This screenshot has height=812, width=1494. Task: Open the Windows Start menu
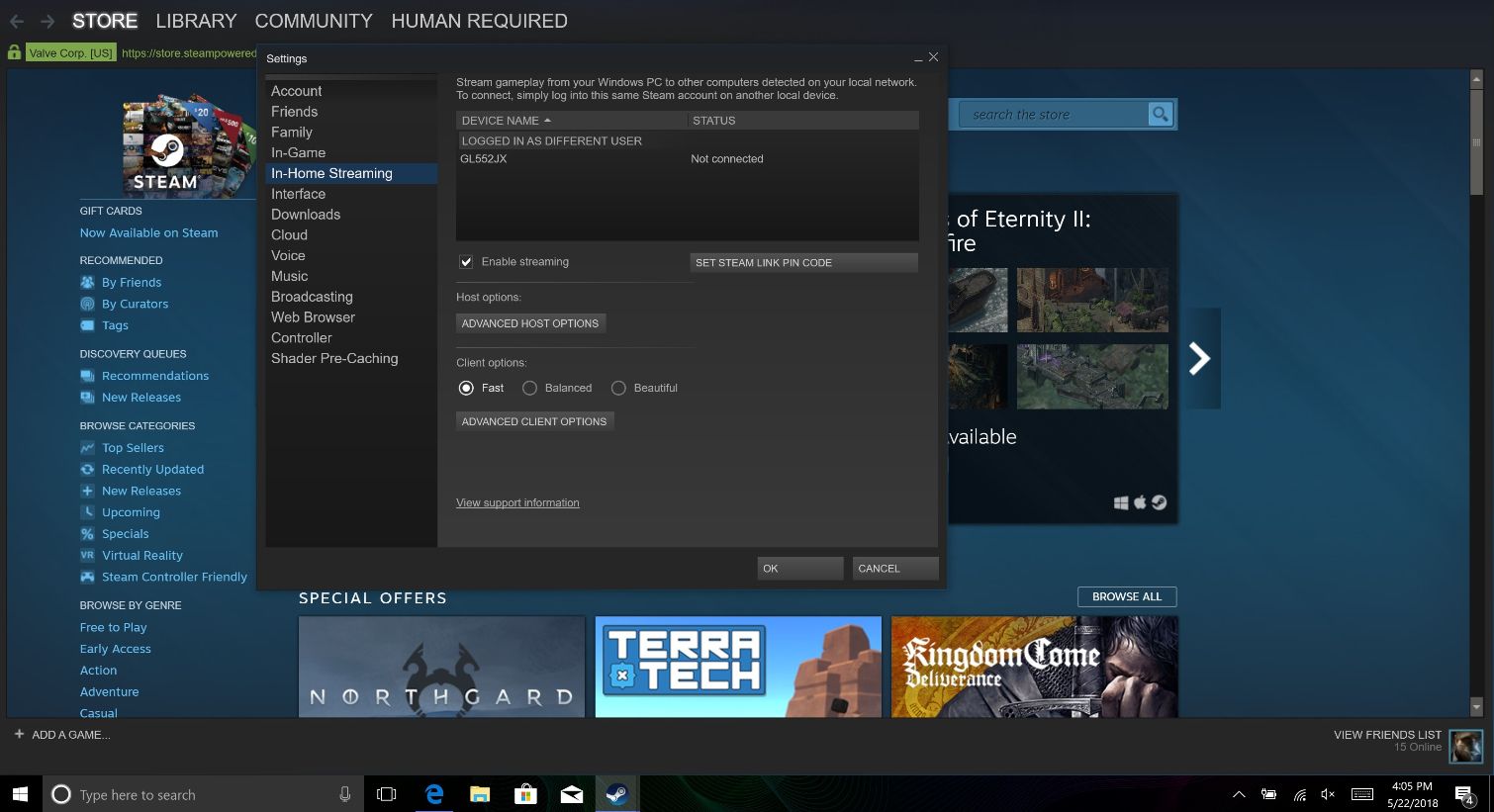(20, 794)
